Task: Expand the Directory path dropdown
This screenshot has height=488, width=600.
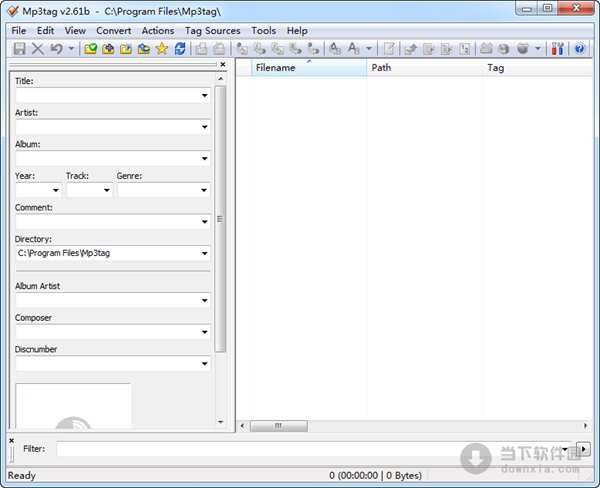Action: pyautogui.click(x=205, y=253)
